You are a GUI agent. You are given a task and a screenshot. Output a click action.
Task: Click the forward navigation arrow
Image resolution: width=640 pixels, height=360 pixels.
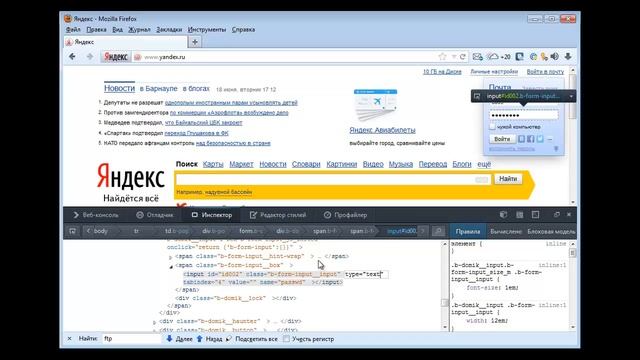90,57
